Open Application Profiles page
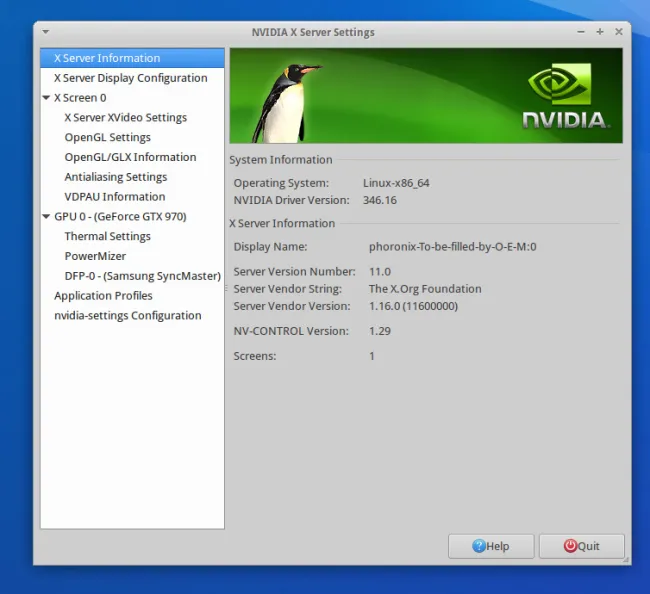 (x=103, y=296)
